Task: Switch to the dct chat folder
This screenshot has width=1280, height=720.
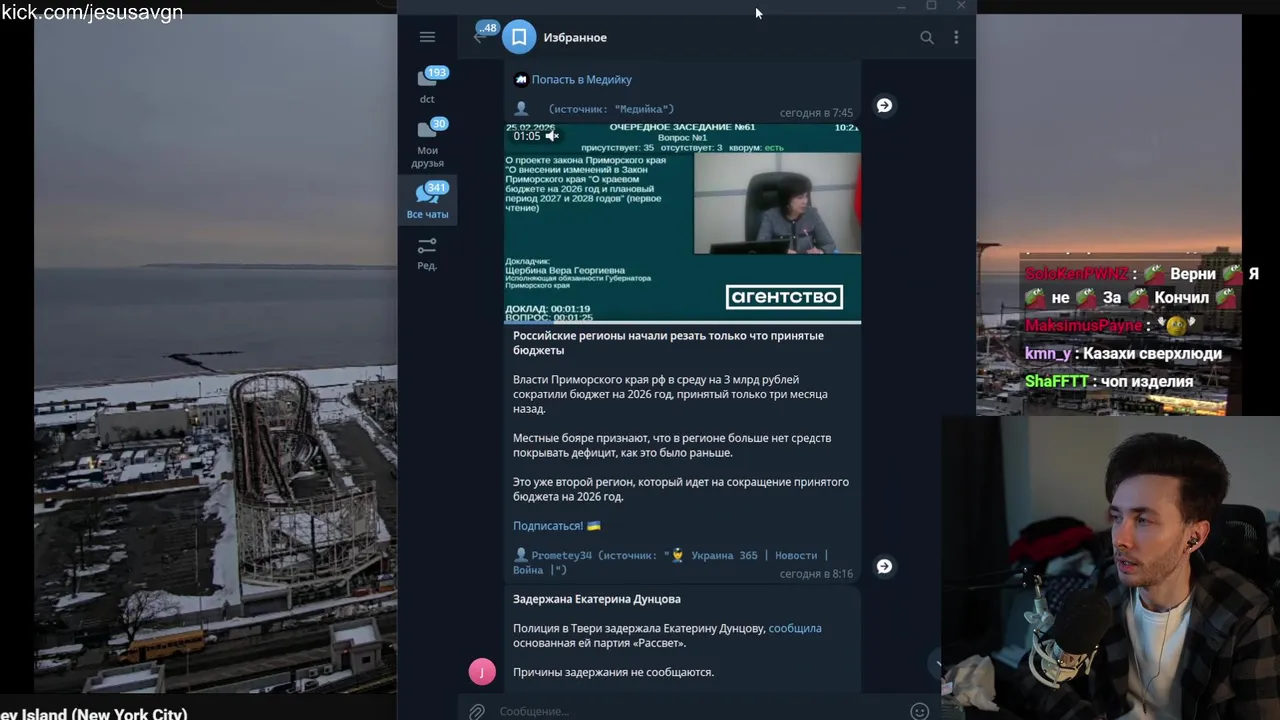Action: [x=427, y=86]
